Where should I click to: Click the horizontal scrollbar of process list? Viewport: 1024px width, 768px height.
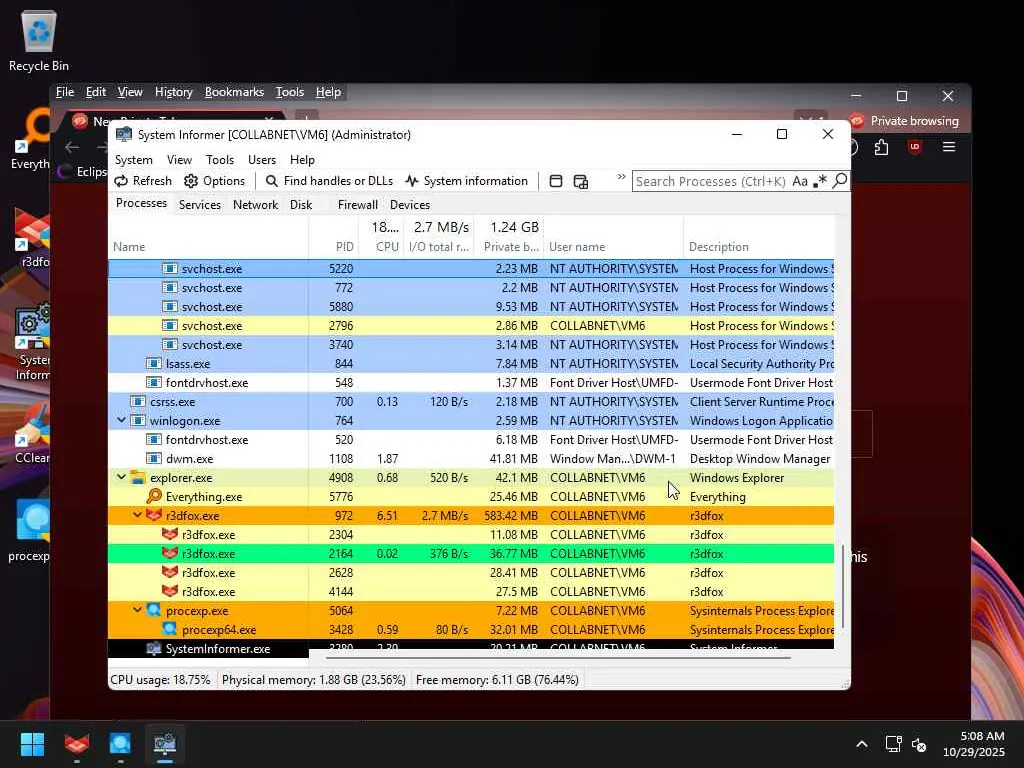[x=558, y=658]
